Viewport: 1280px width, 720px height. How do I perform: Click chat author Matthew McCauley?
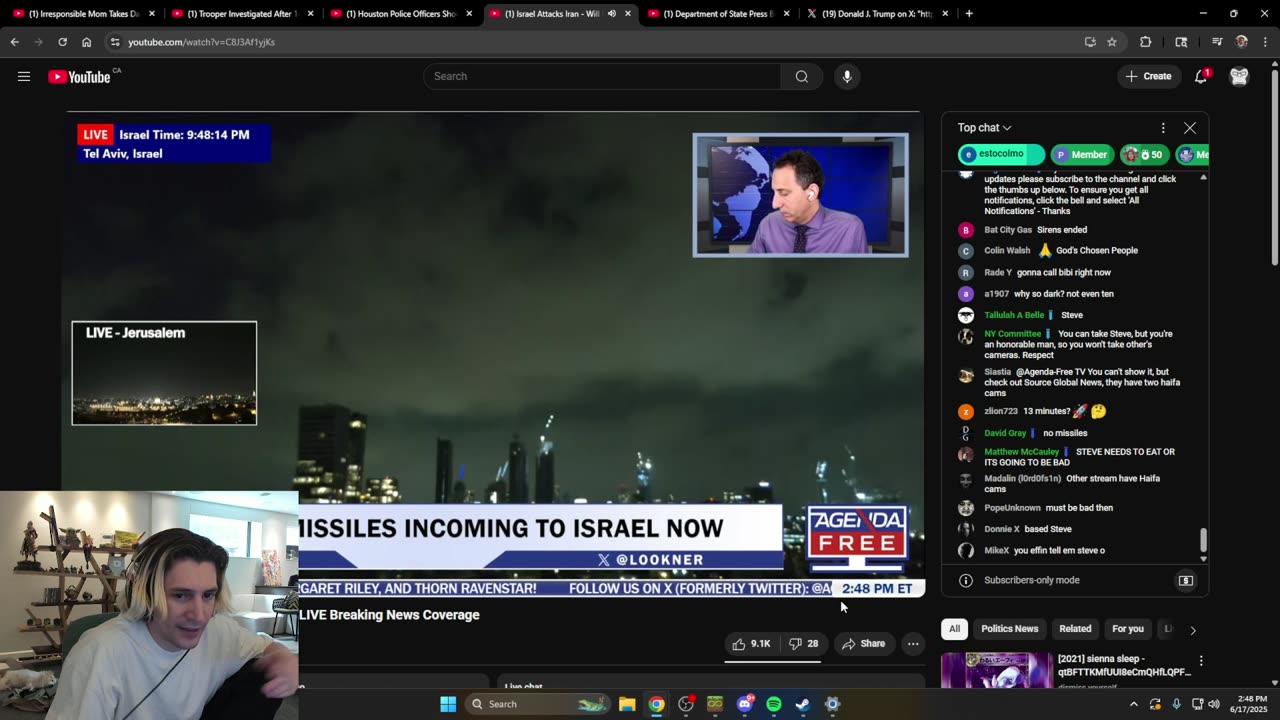click(1021, 452)
